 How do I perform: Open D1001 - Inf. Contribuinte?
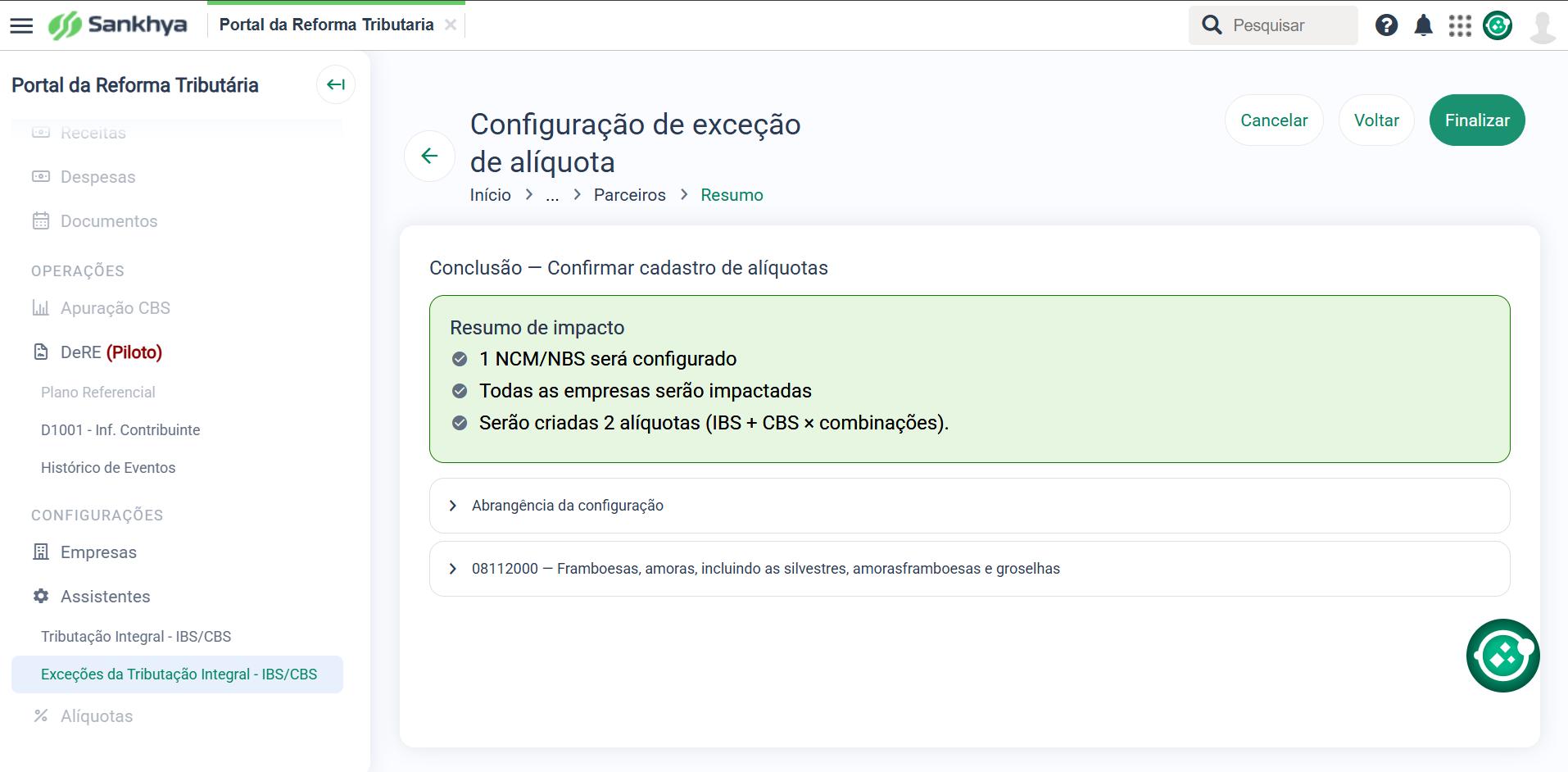click(x=120, y=430)
